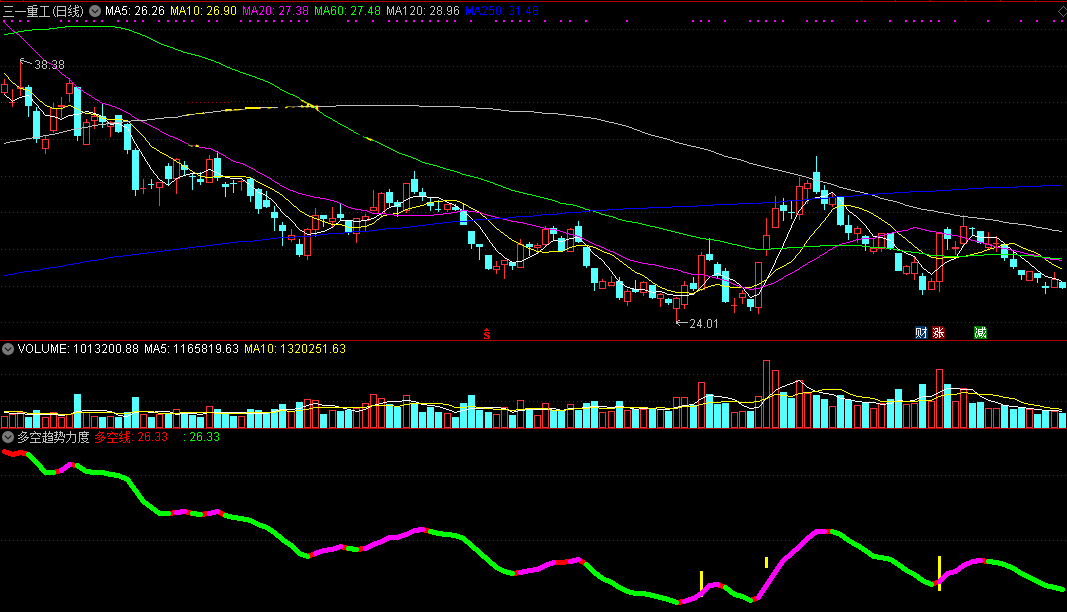
Task: Click the green 减 event icon
Action: coord(980,333)
